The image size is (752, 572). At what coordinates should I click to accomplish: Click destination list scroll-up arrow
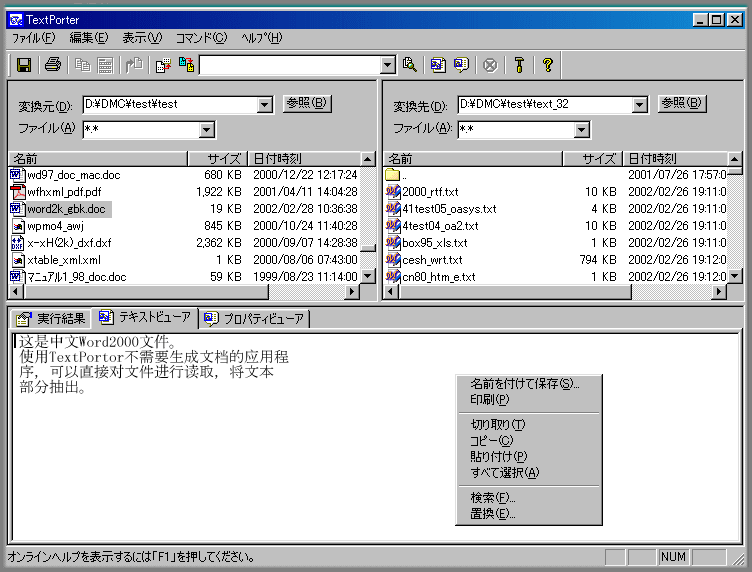734,159
